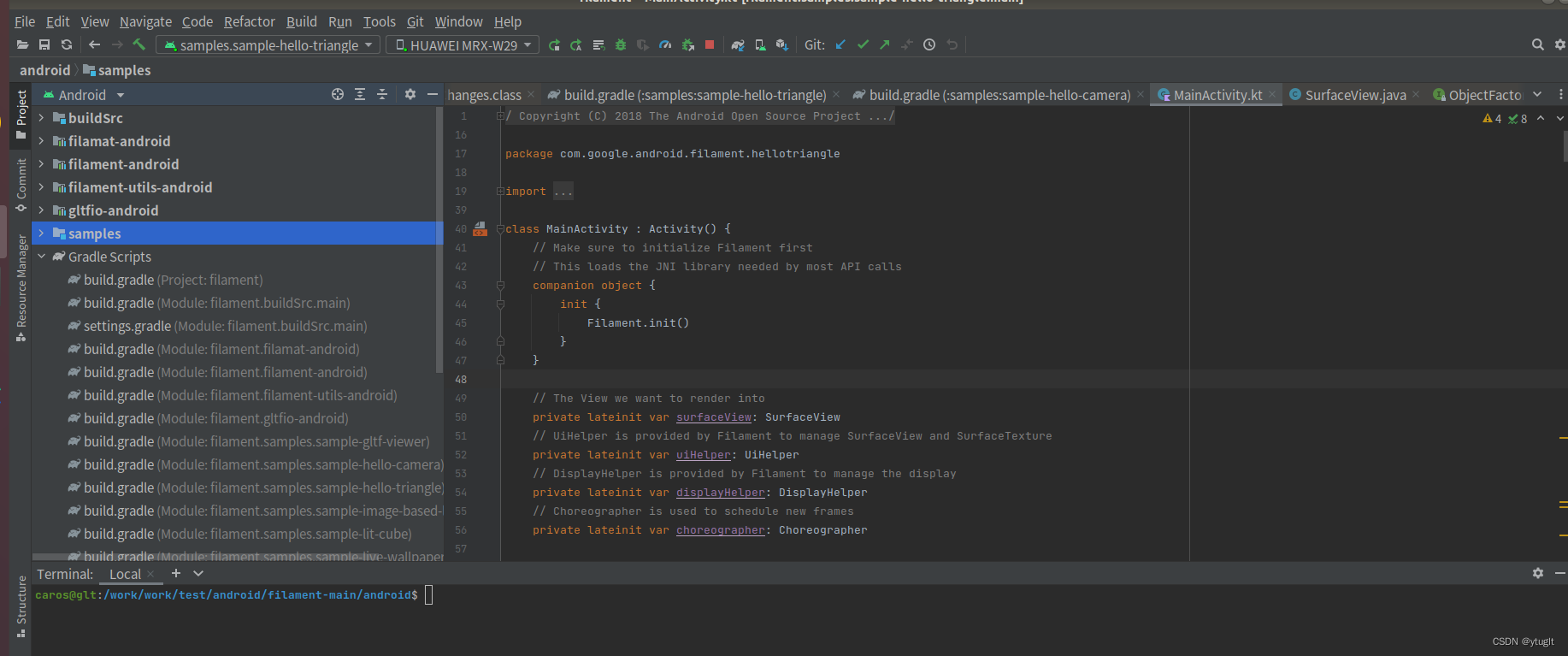Open Project panel gear options

410,94
